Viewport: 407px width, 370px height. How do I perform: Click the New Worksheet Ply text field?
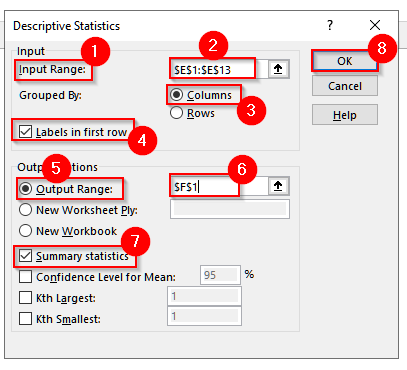point(230,209)
